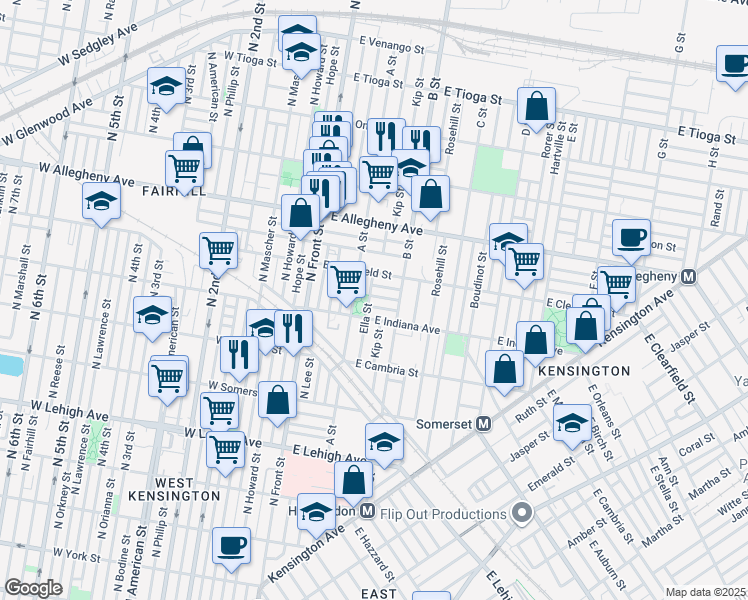
Task: Click the shopping bag marker above Huntingdon station
Action: 353,481
